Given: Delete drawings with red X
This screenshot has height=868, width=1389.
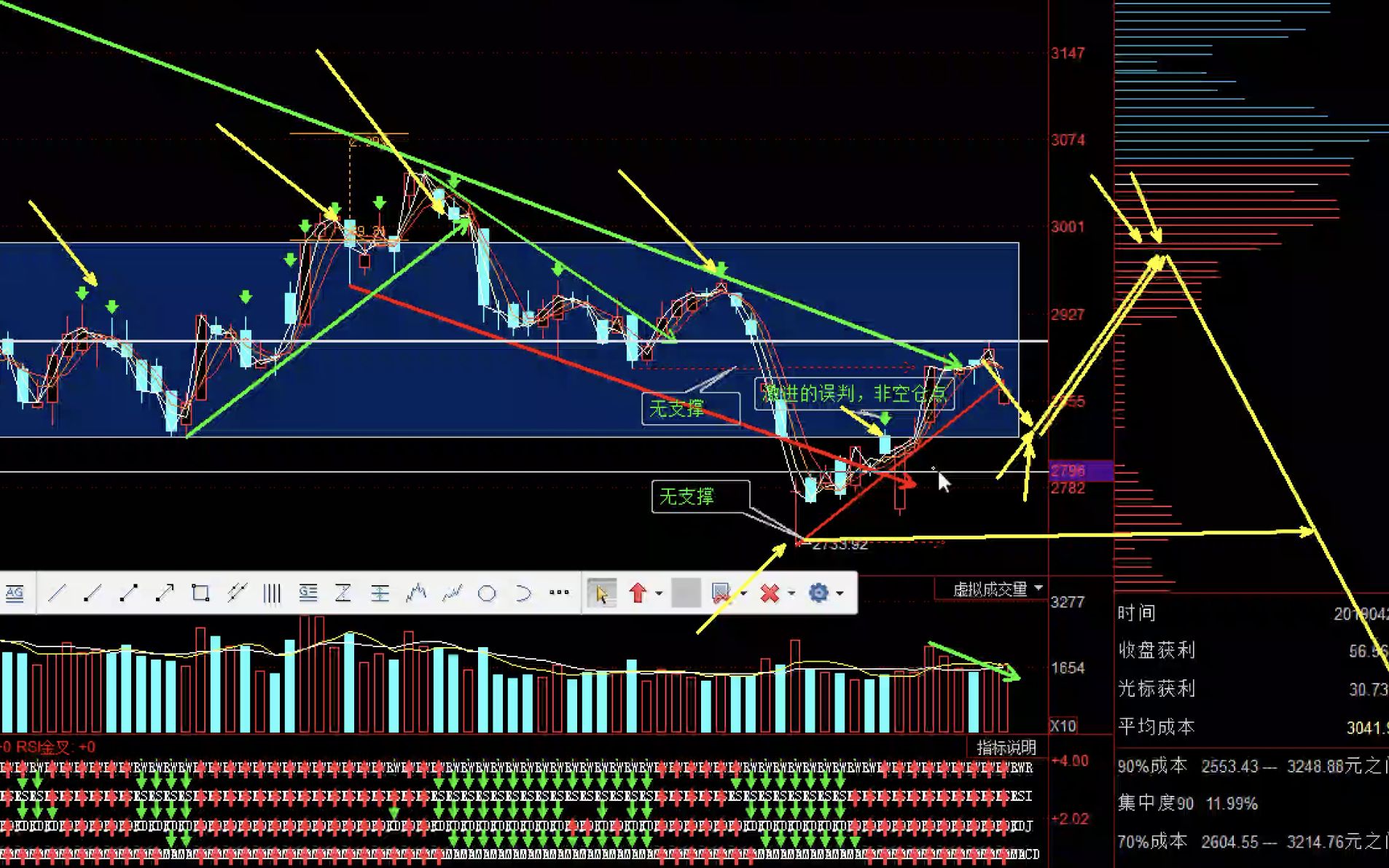Looking at the screenshot, I should tap(770, 593).
